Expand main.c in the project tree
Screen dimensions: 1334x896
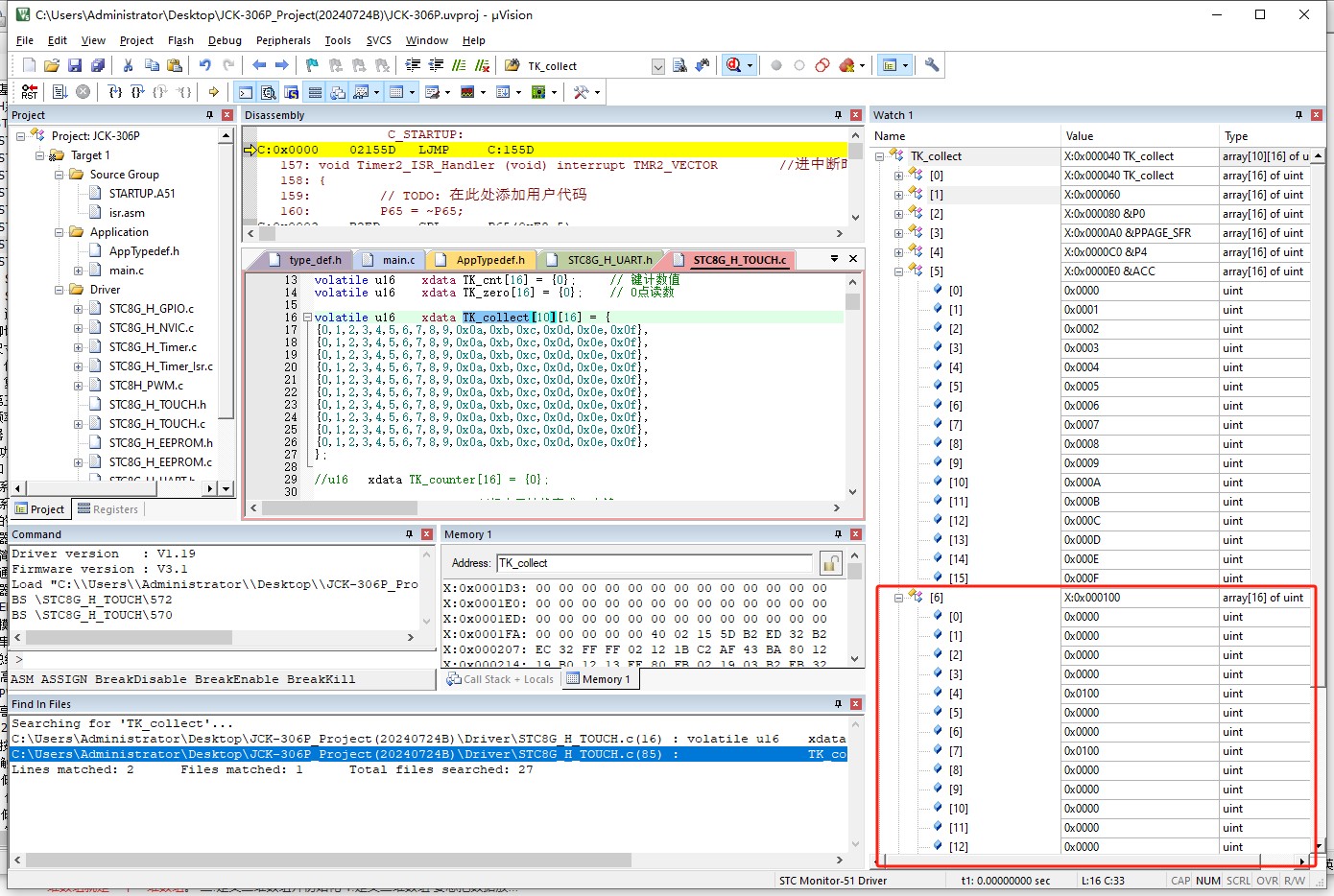79,271
